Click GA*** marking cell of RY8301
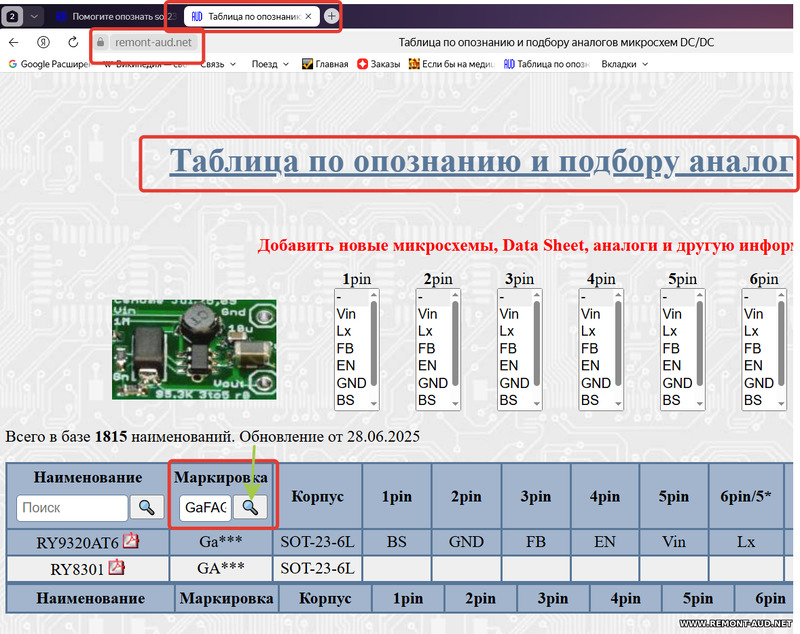 (220, 568)
